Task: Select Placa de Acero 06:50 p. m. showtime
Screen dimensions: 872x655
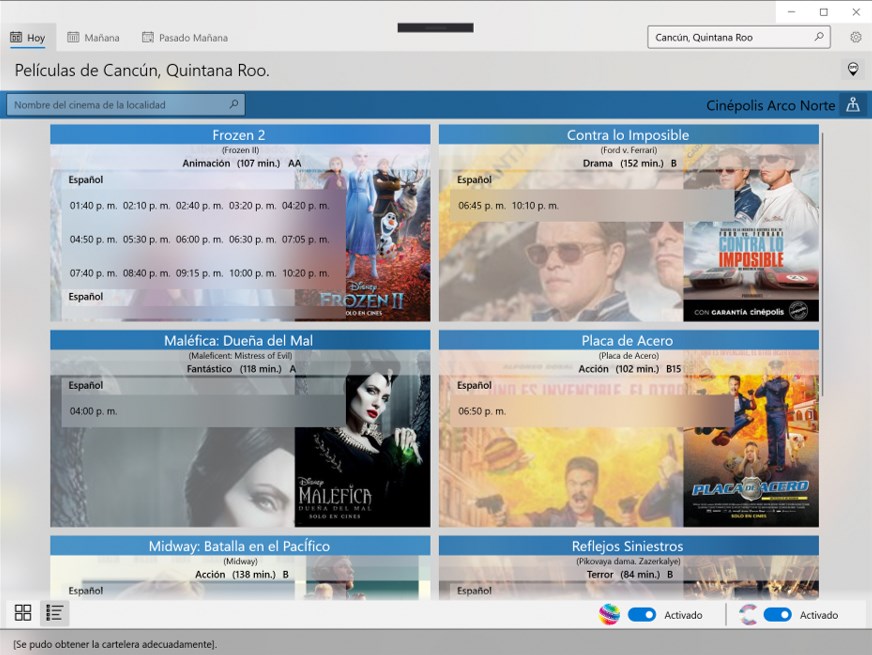Action: pyautogui.click(x=482, y=411)
